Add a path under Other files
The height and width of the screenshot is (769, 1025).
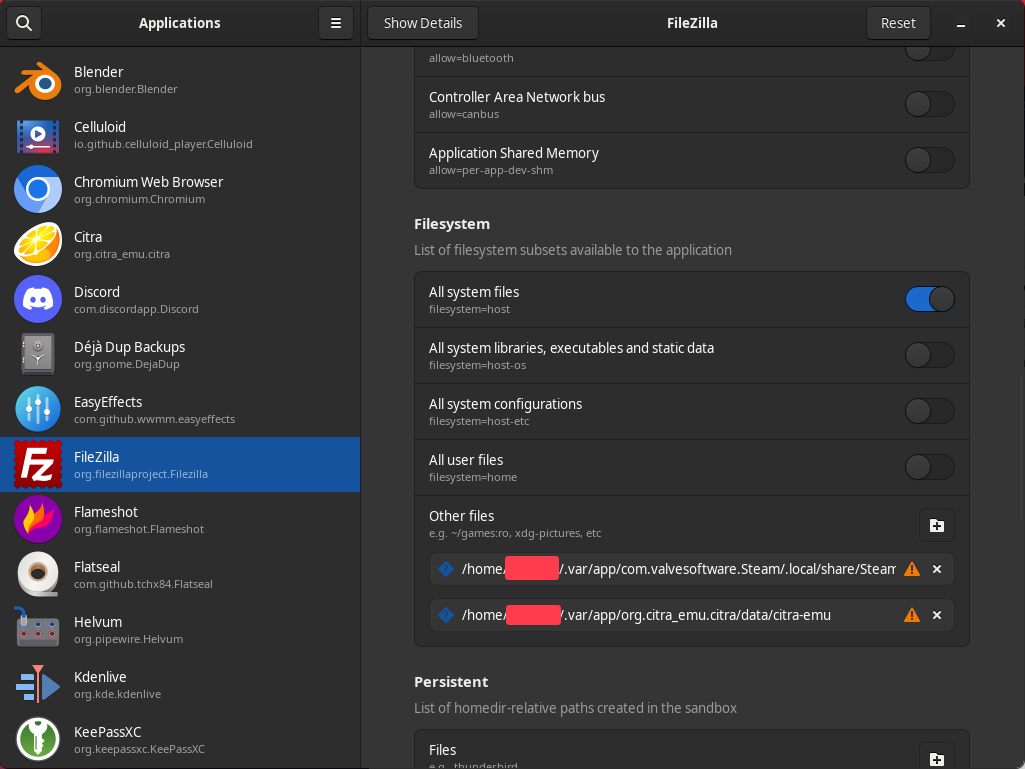(x=936, y=525)
